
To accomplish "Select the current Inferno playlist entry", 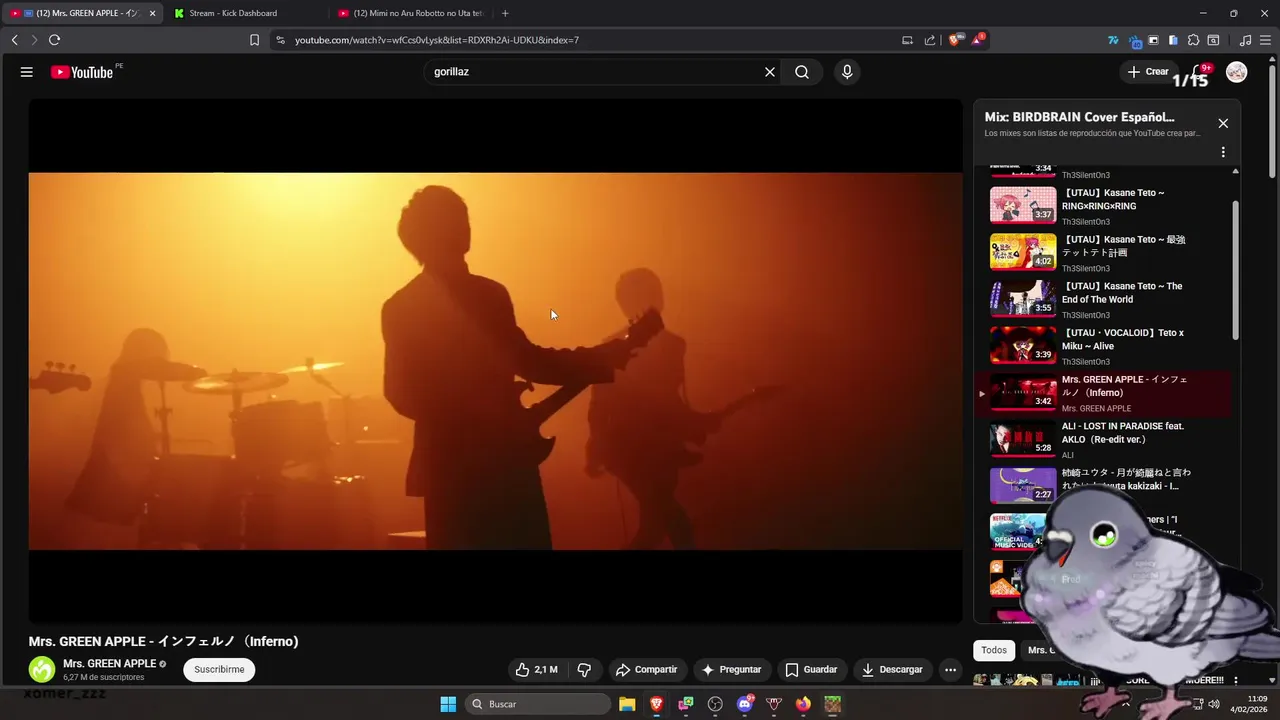I will (1103, 393).
